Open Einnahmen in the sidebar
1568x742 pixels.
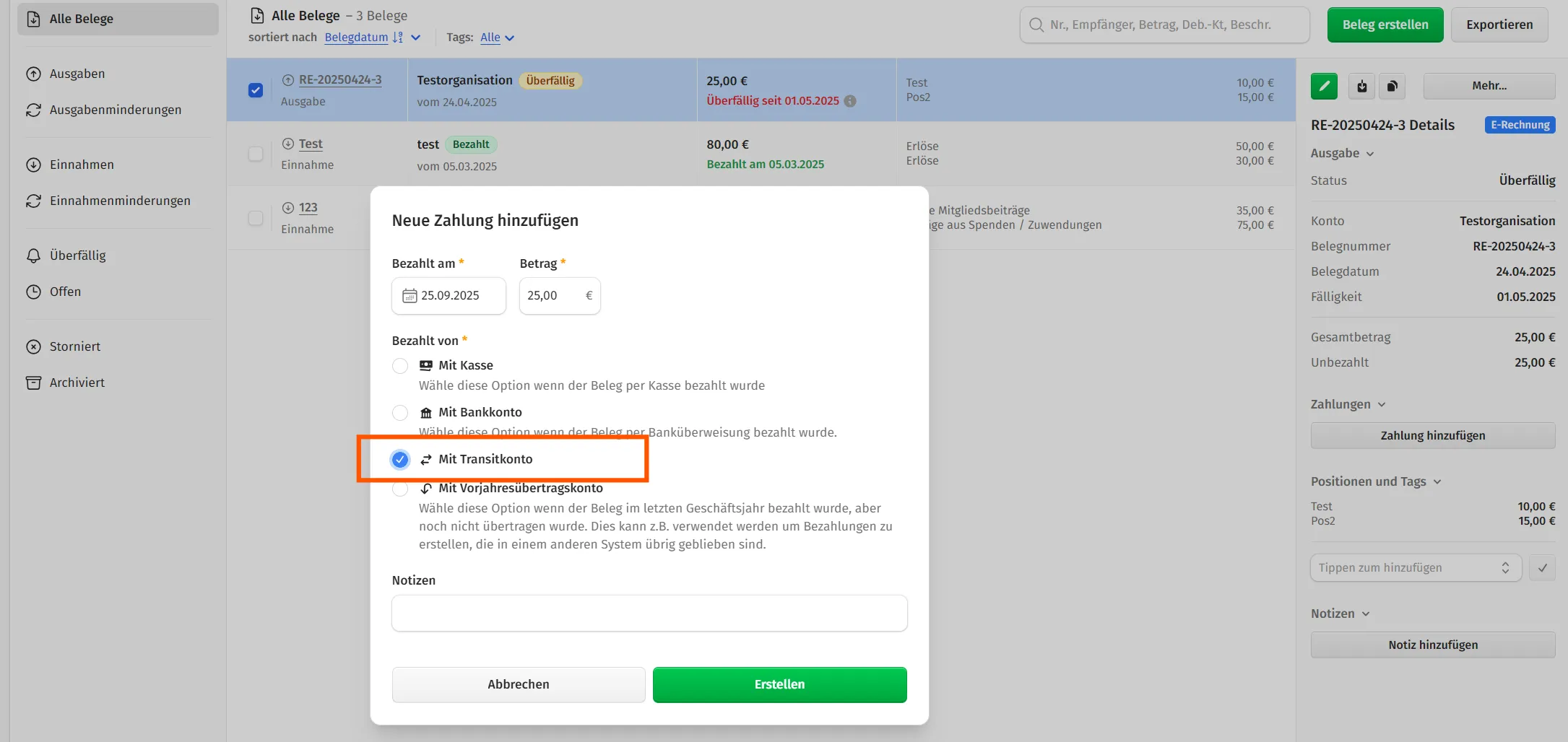coord(82,165)
